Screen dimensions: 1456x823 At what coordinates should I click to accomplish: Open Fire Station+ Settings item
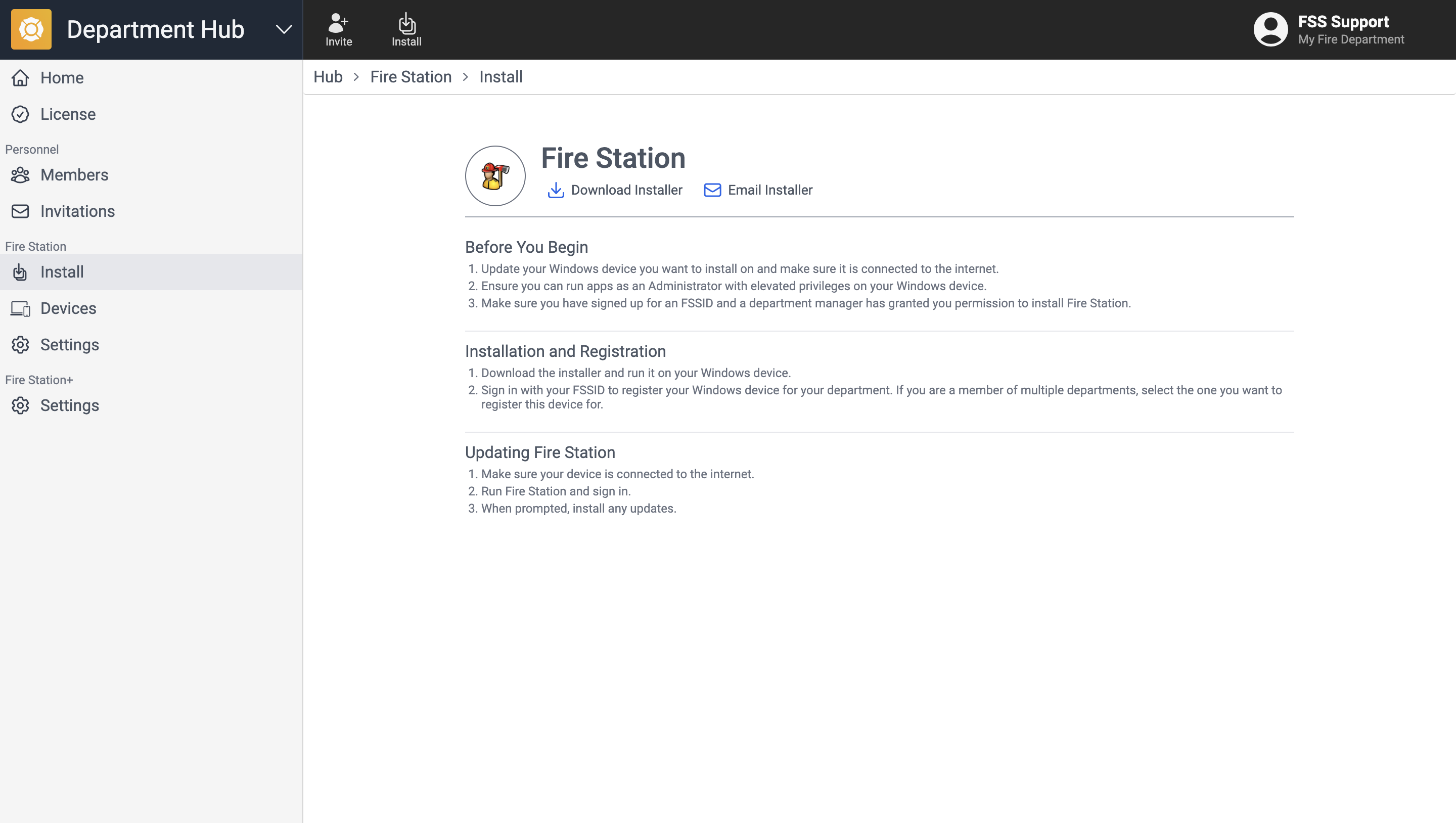(70, 405)
